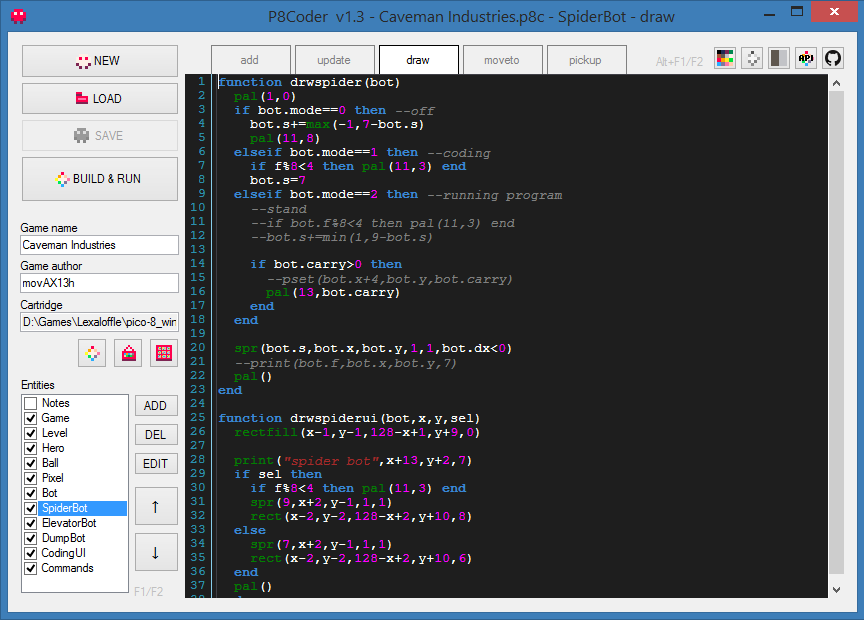Switch to the pickup function tab
The image size is (864, 620).
click(586, 60)
